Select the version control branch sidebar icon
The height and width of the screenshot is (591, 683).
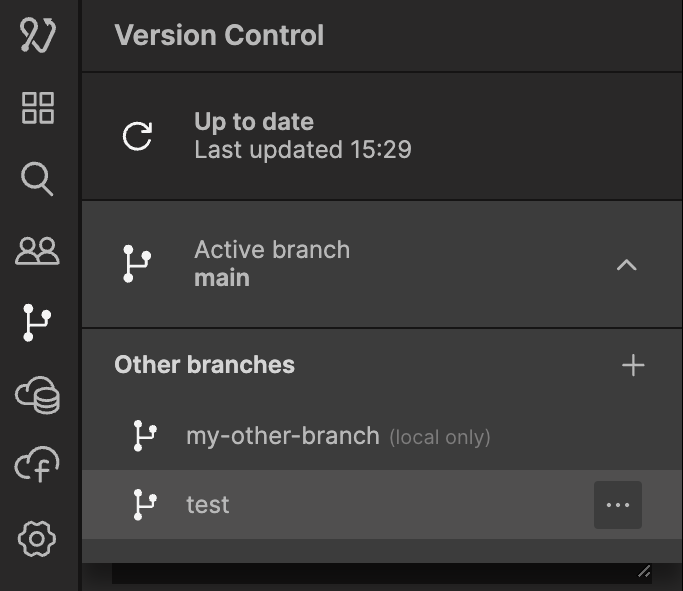[x=37, y=323]
